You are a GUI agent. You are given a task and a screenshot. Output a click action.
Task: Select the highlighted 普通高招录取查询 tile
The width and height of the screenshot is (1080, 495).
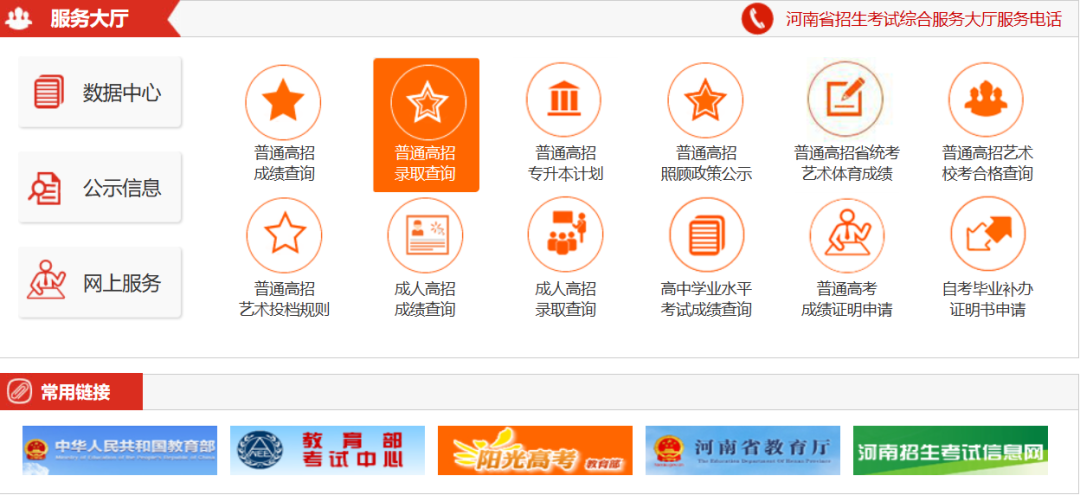[x=426, y=125]
